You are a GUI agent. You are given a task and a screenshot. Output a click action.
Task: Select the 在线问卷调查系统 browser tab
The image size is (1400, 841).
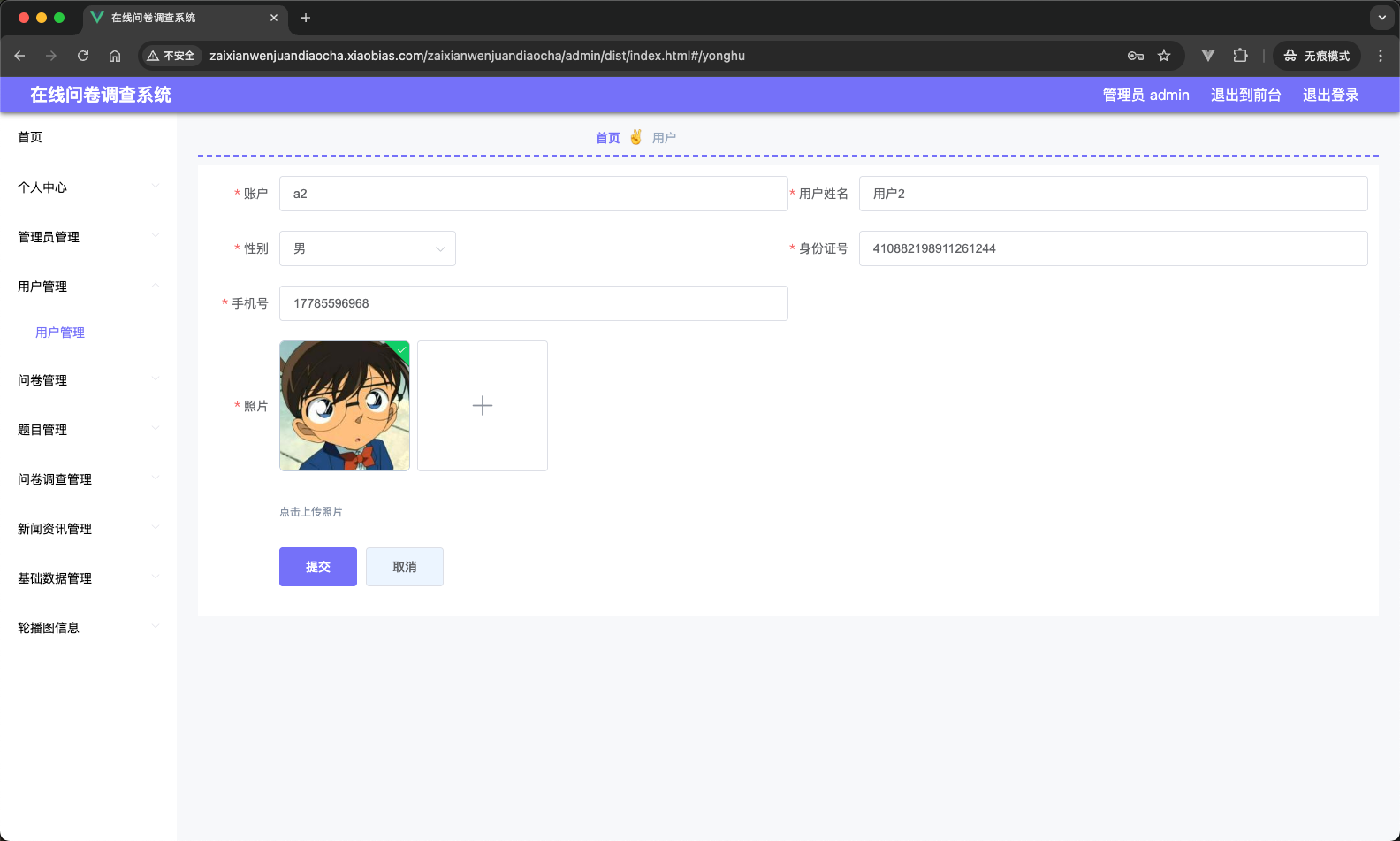click(186, 18)
